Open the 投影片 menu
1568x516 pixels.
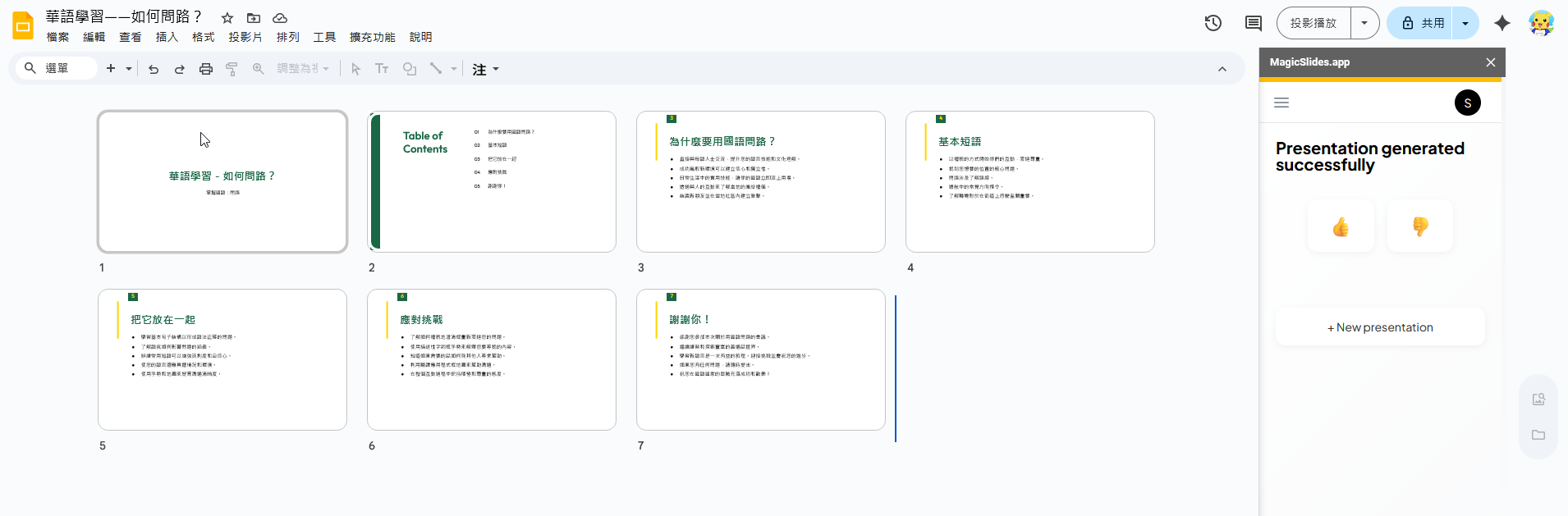click(x=245, y=37)
